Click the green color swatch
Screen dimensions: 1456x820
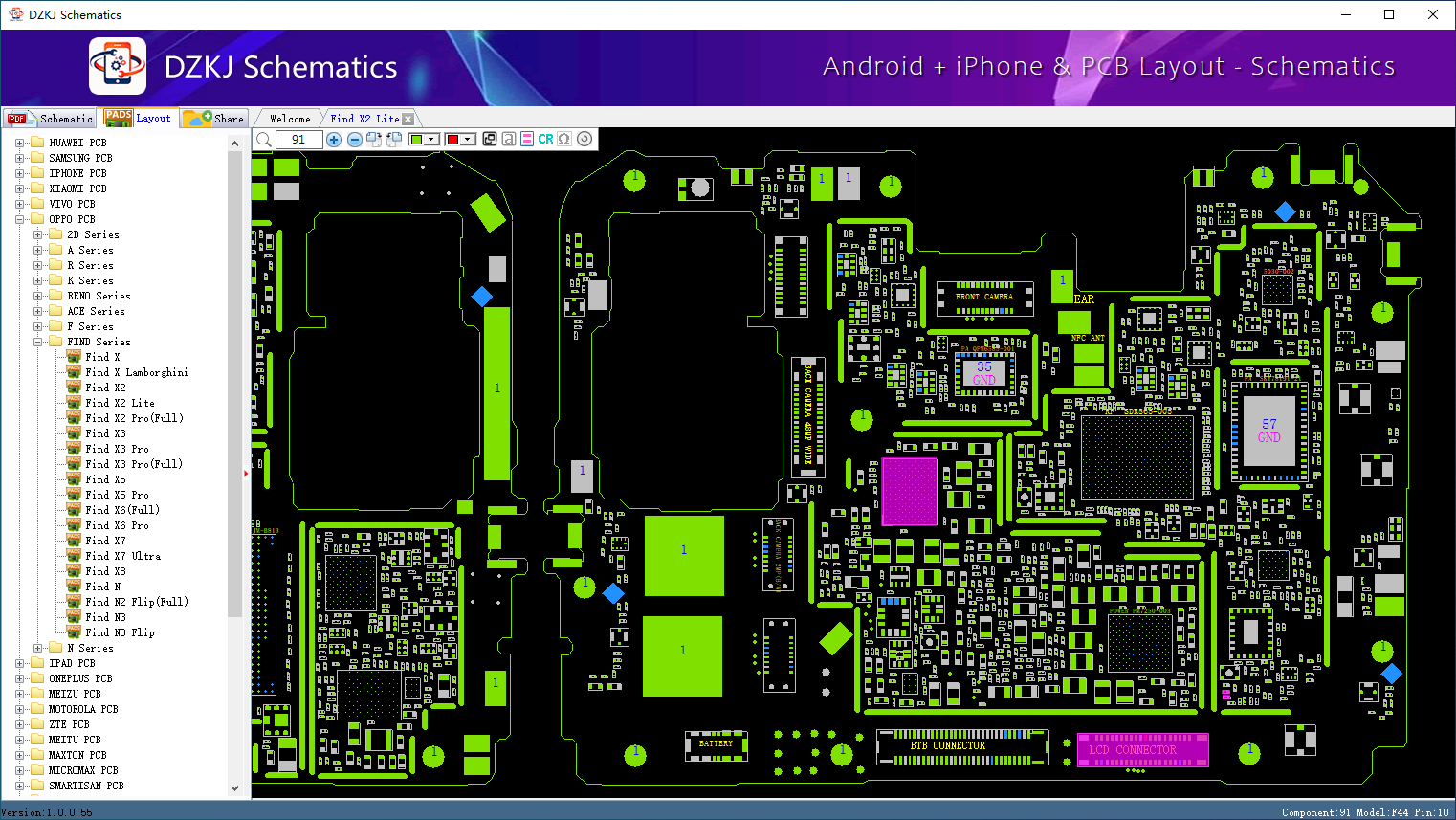click(416, 140)
